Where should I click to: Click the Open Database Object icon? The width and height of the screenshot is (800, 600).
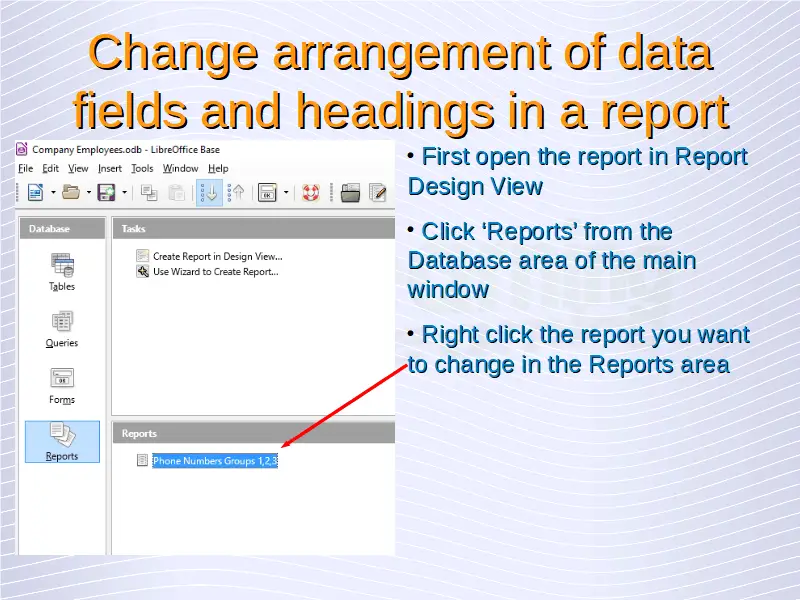click(x=351, y=193)
